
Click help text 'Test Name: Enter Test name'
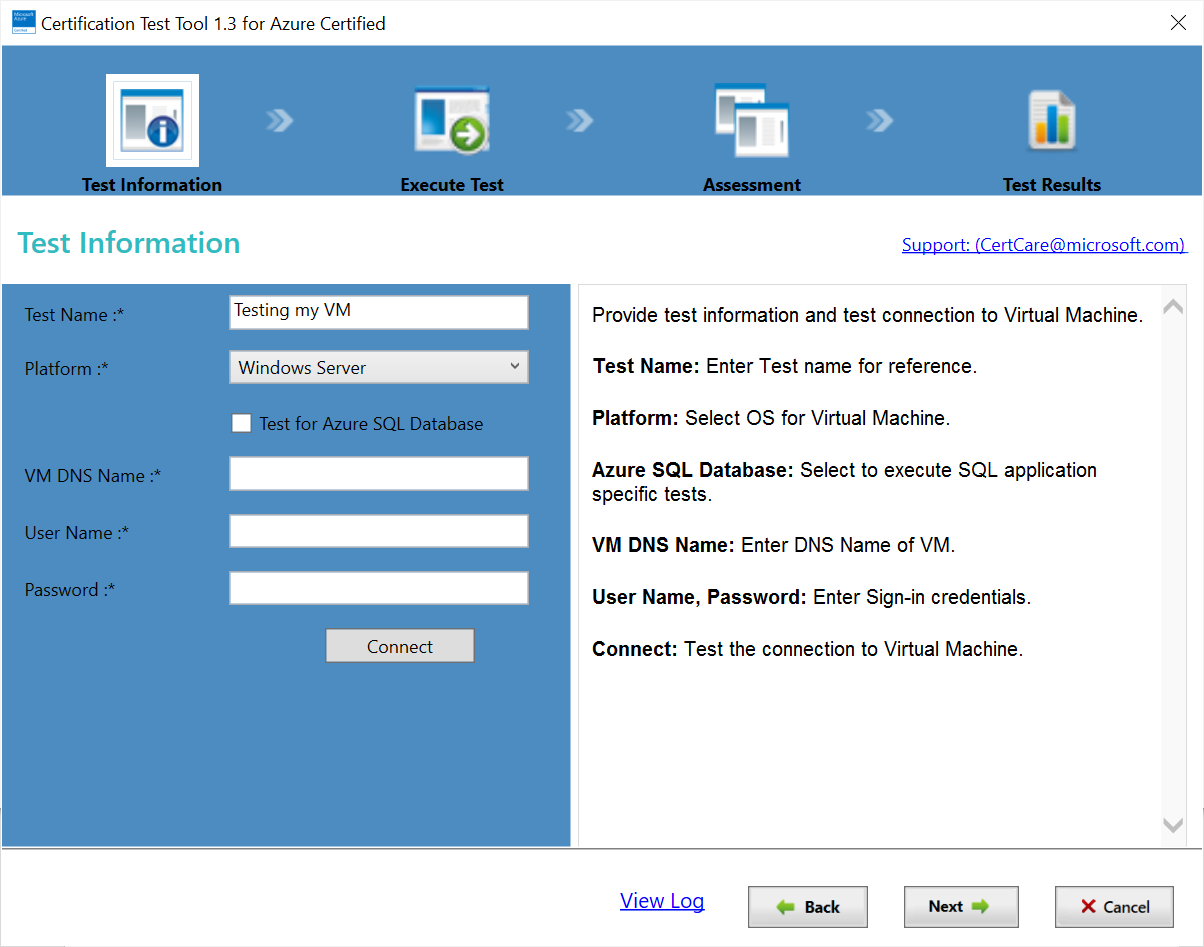click(x=785, y=366)
